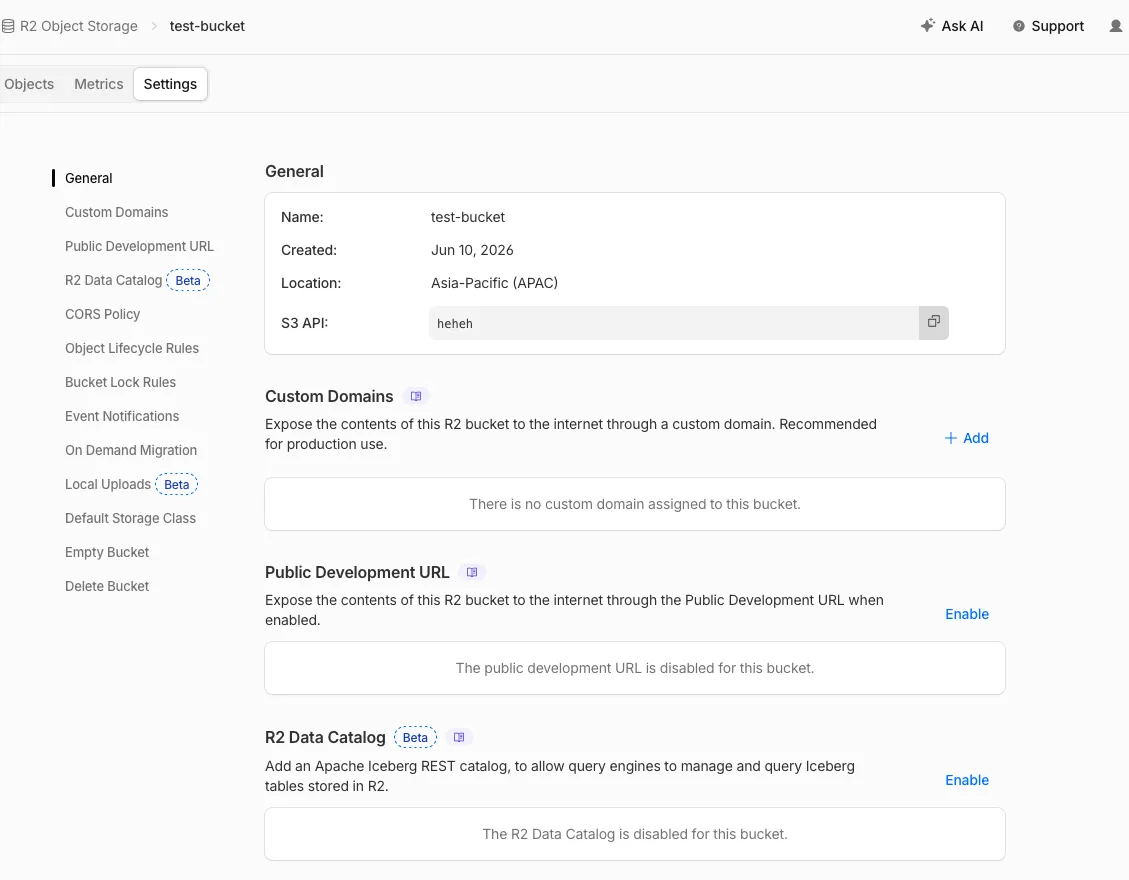Click the Apache Iceberg REST catalog description
The image size is (1129, 880).
coord(559,776)
